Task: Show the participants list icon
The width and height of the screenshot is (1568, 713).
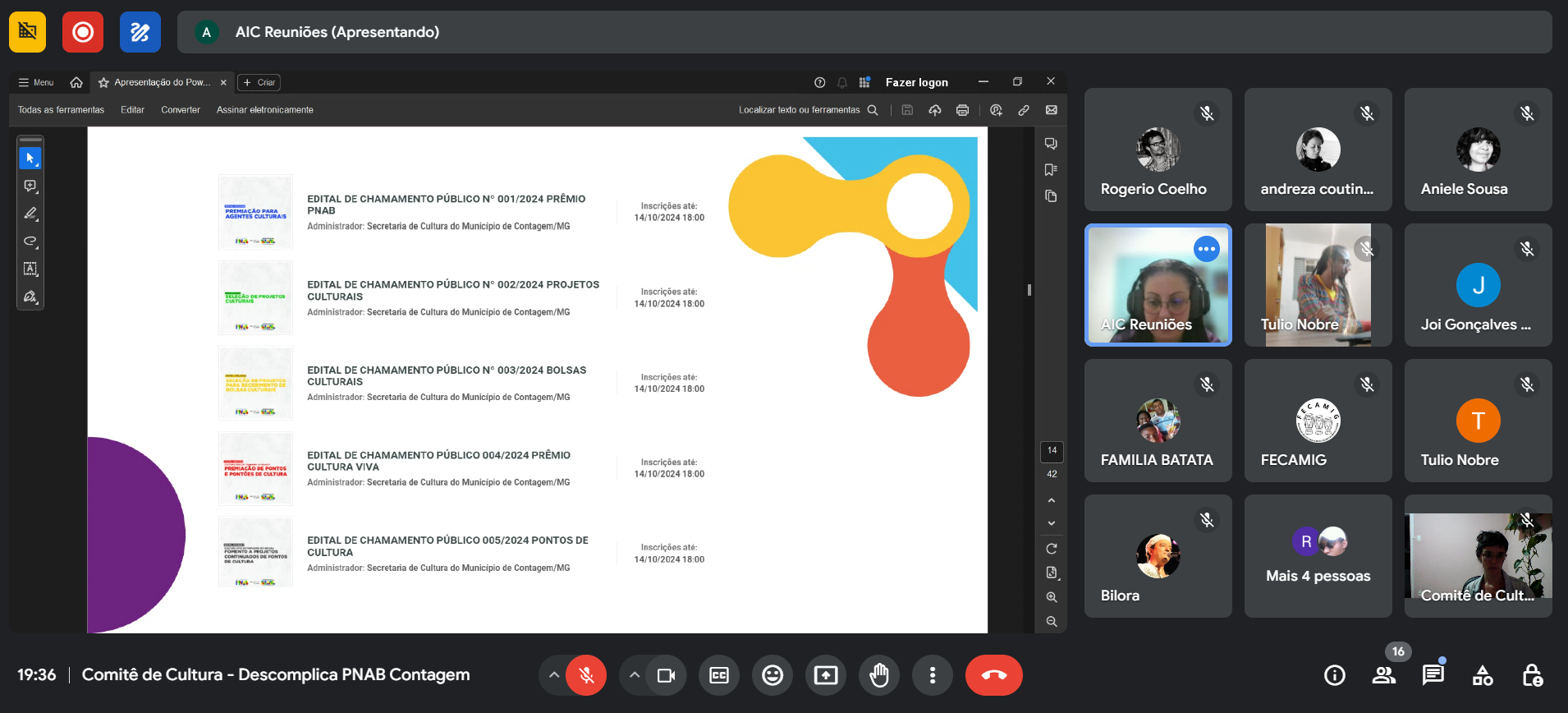Action: point(1384,675)
